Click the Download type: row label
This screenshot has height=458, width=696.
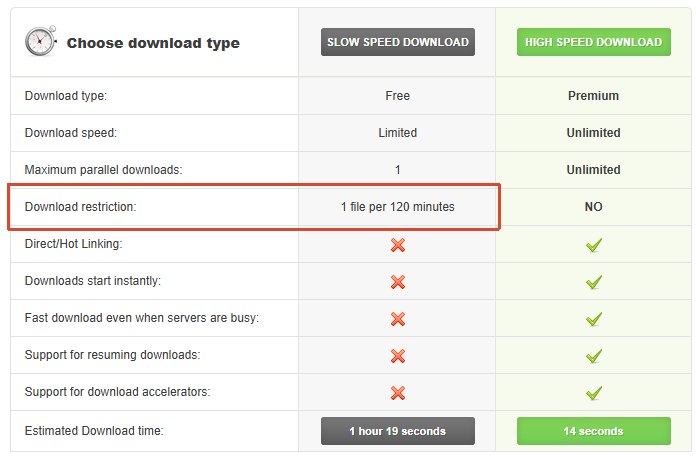pyautogui.click(x=66, y=96)
